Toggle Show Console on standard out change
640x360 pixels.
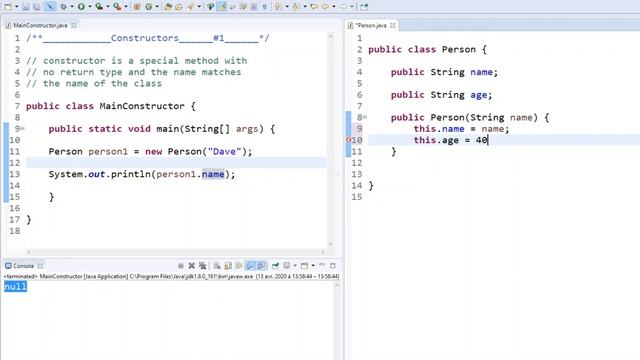click(250, 266)
